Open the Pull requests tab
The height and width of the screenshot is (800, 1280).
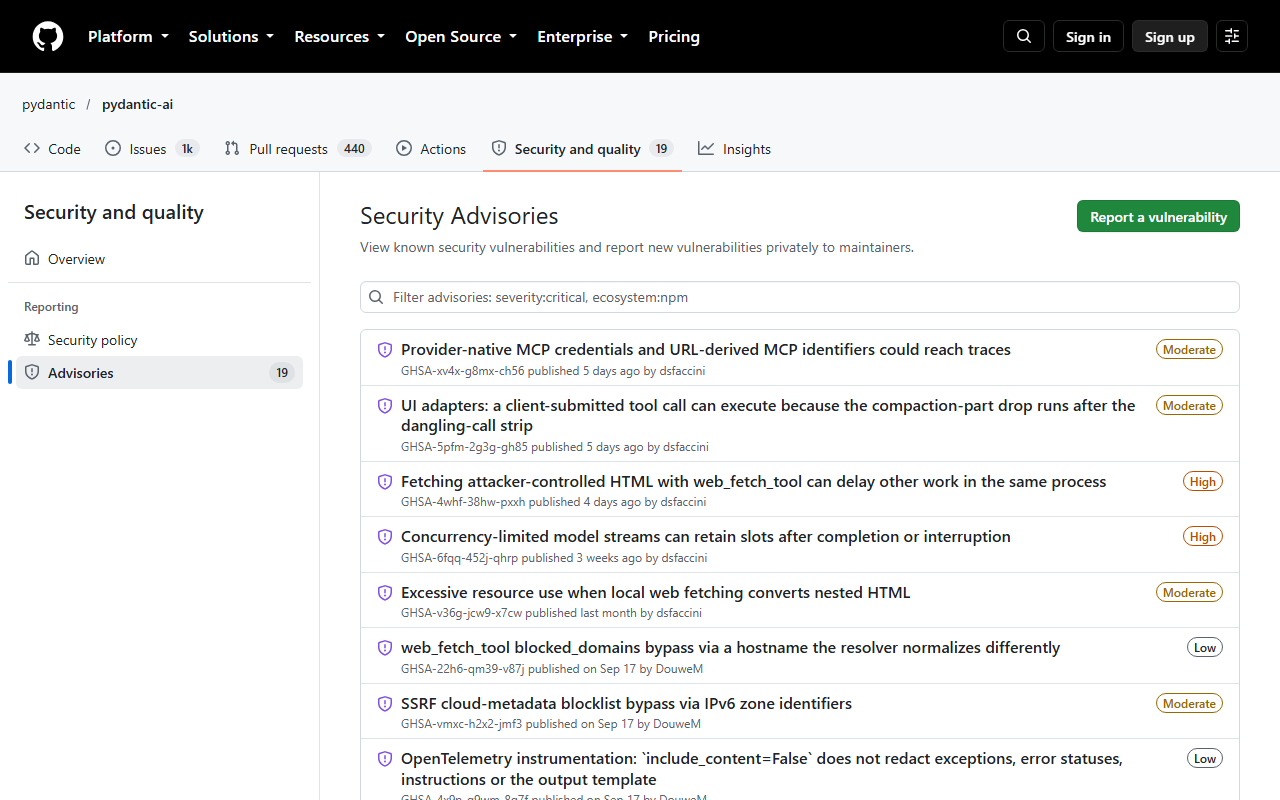coord(297,149)
